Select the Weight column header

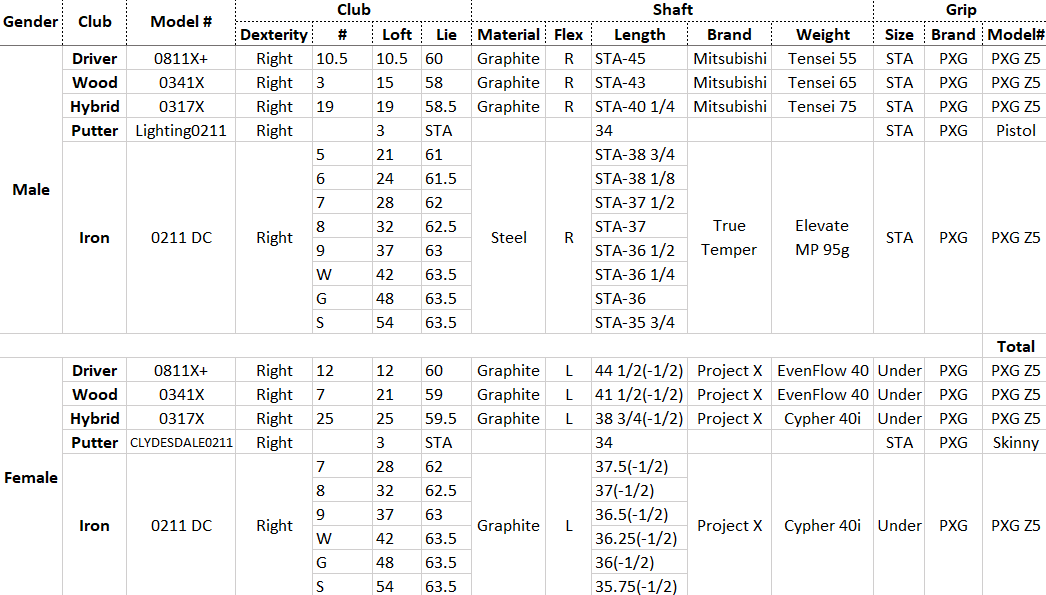point(823,34)
